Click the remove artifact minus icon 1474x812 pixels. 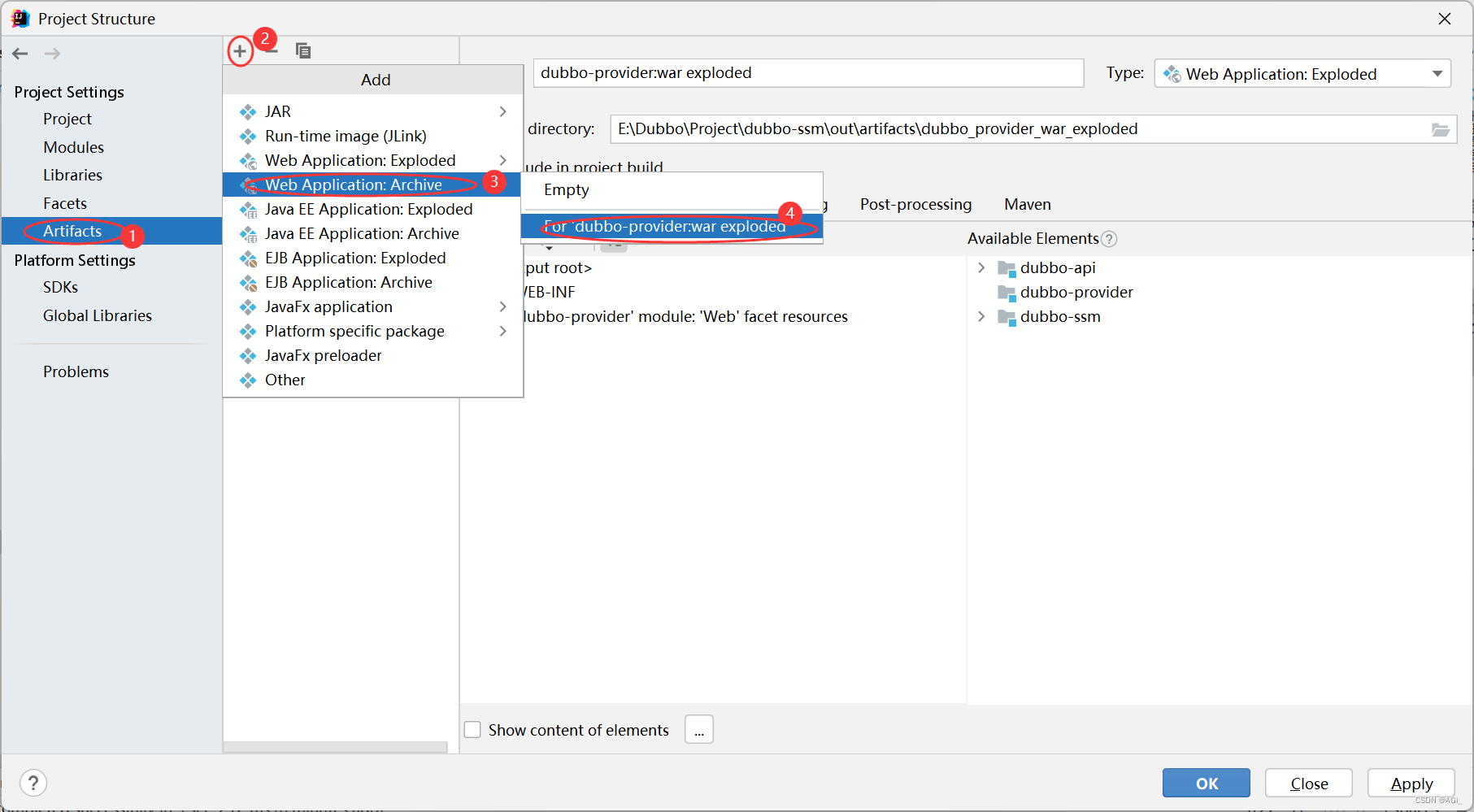coord(271,50)
